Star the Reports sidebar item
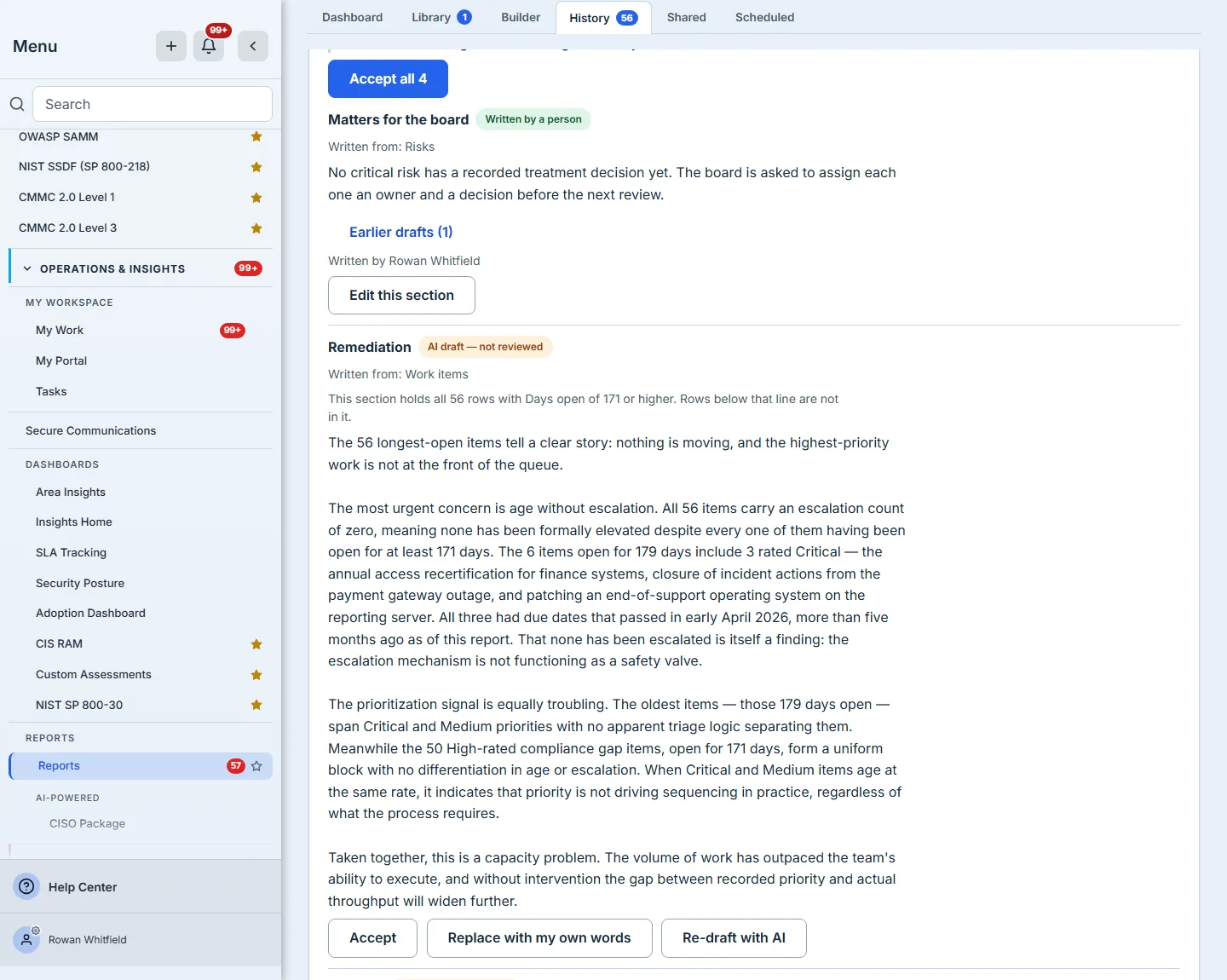This screenshot has height=980, width=1227. 256,766
